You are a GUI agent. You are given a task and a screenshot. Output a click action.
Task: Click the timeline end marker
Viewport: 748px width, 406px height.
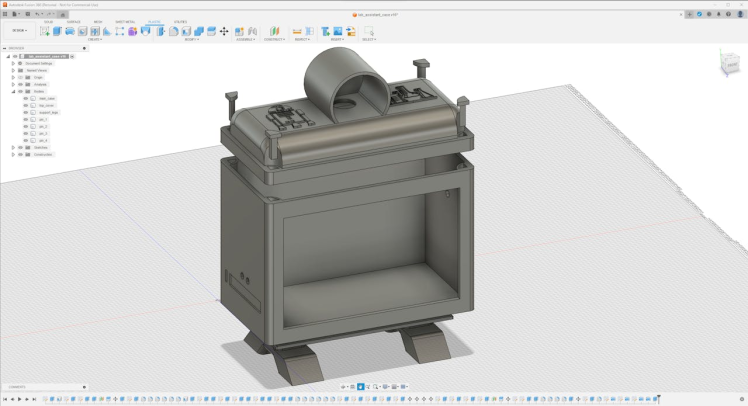click(658, 399)
